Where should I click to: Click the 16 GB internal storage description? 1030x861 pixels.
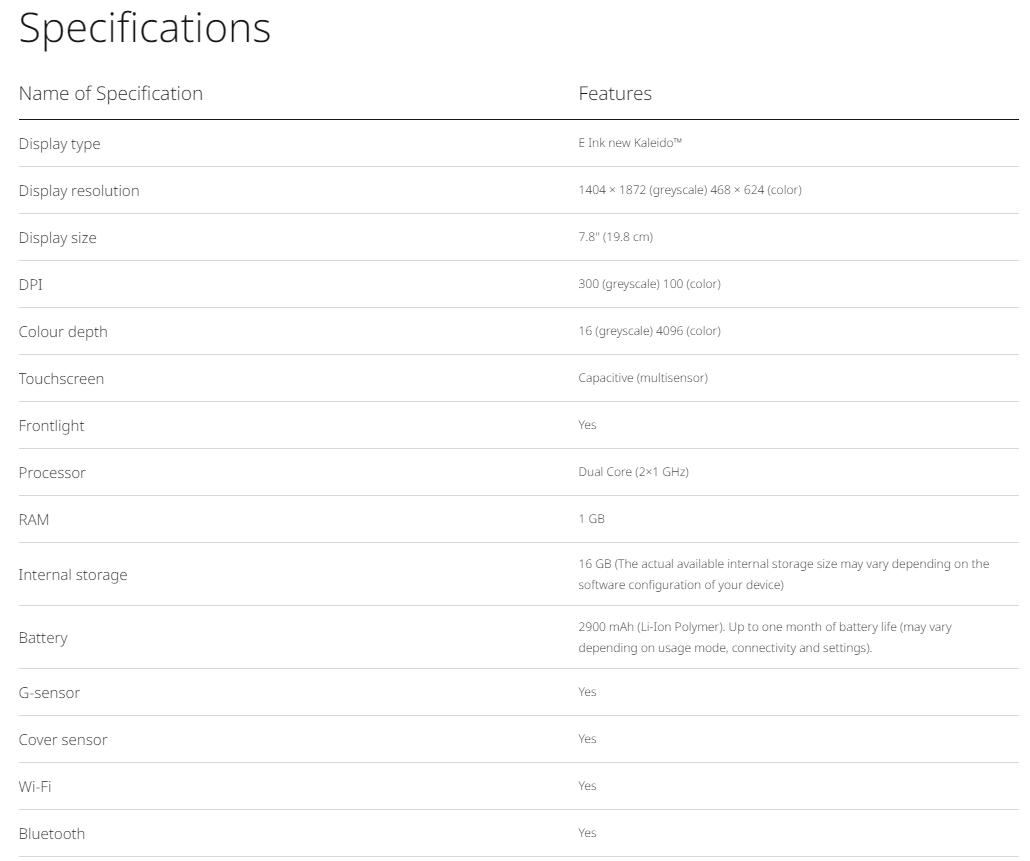coord(783,574)
